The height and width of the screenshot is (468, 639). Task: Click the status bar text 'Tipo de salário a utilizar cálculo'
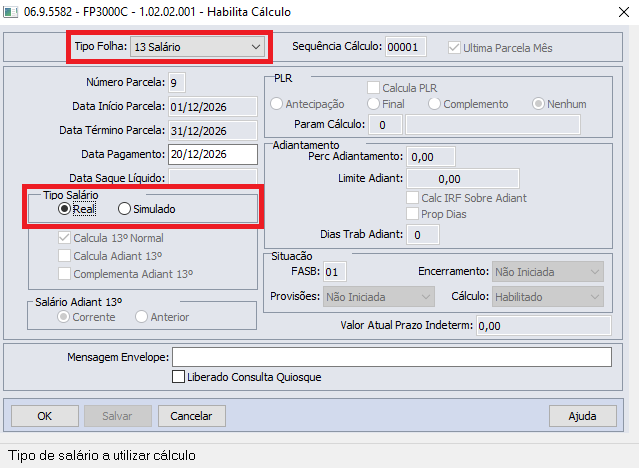102,455
